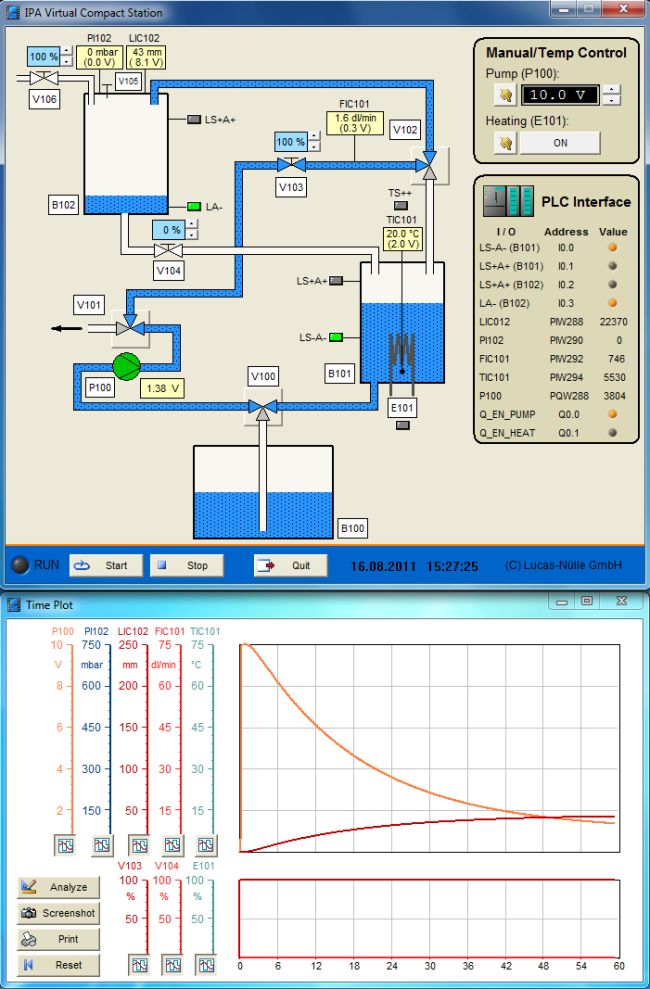This screenshot has width=650, height=989.
Task: Click the V106 inlet valve symbol
Action: pos(44,78)
